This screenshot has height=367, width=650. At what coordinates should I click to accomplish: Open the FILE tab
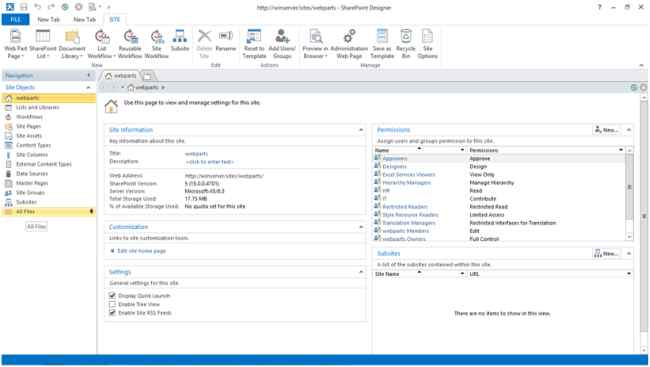15,19
